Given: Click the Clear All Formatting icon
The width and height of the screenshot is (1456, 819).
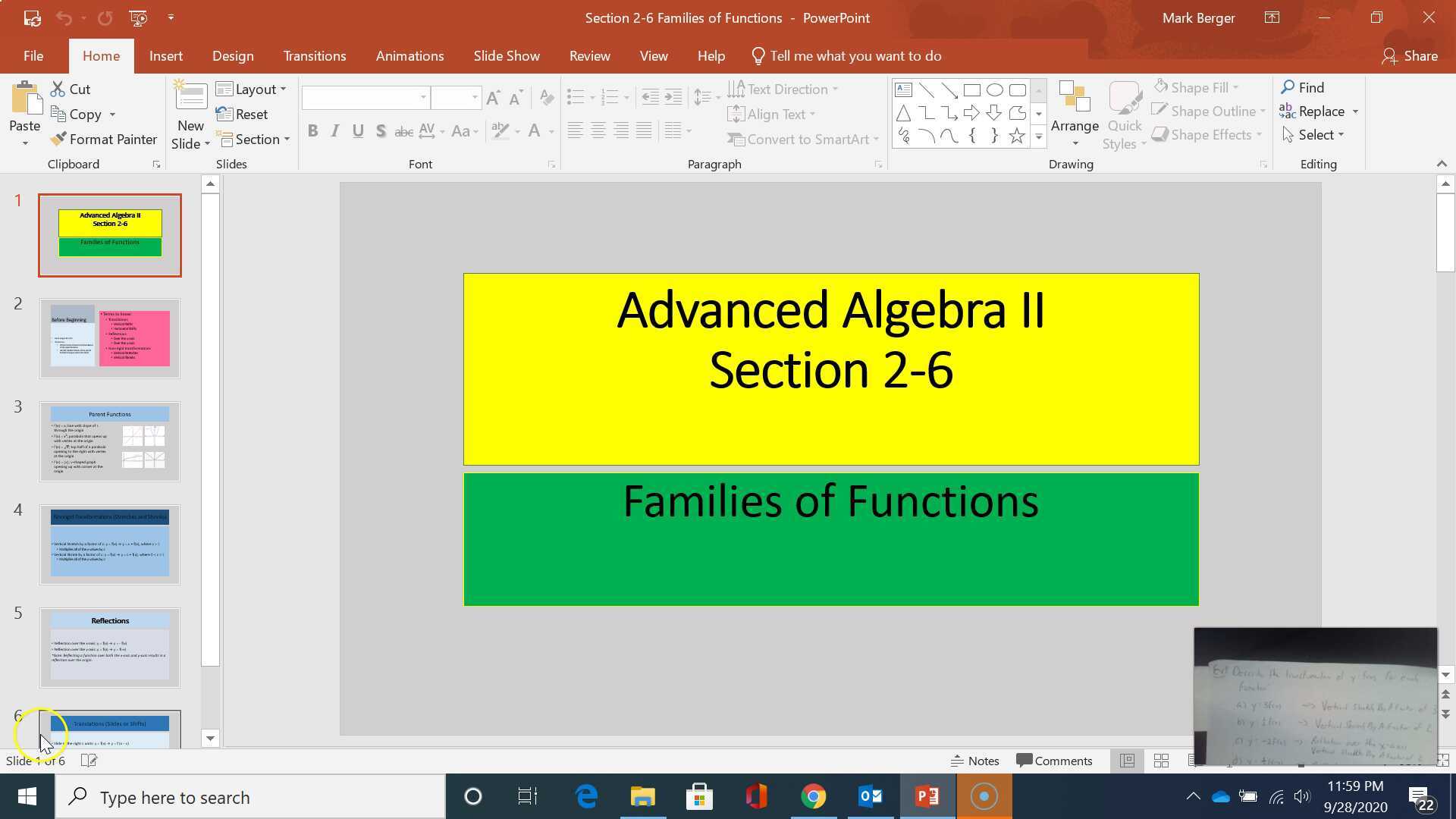Looking at the screenshot, I should [x=546, y=97].
